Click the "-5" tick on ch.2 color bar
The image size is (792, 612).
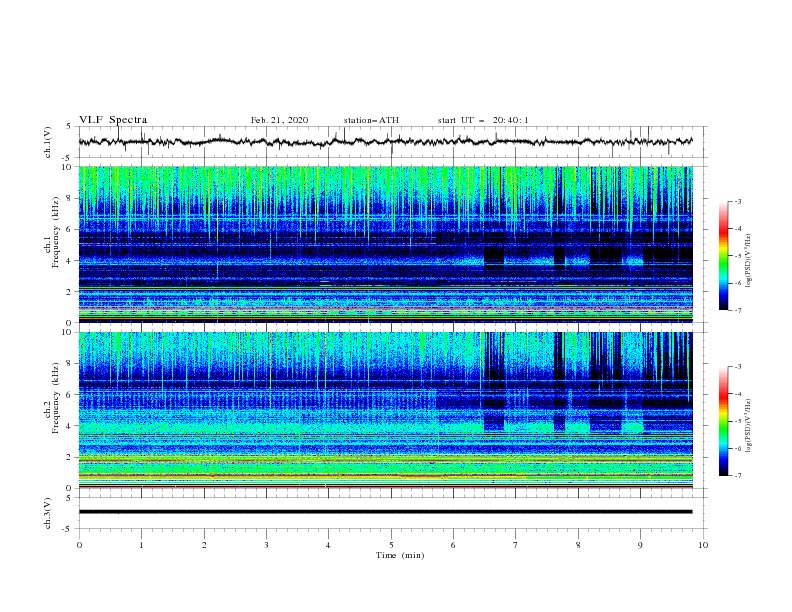(x=737, y=421)
